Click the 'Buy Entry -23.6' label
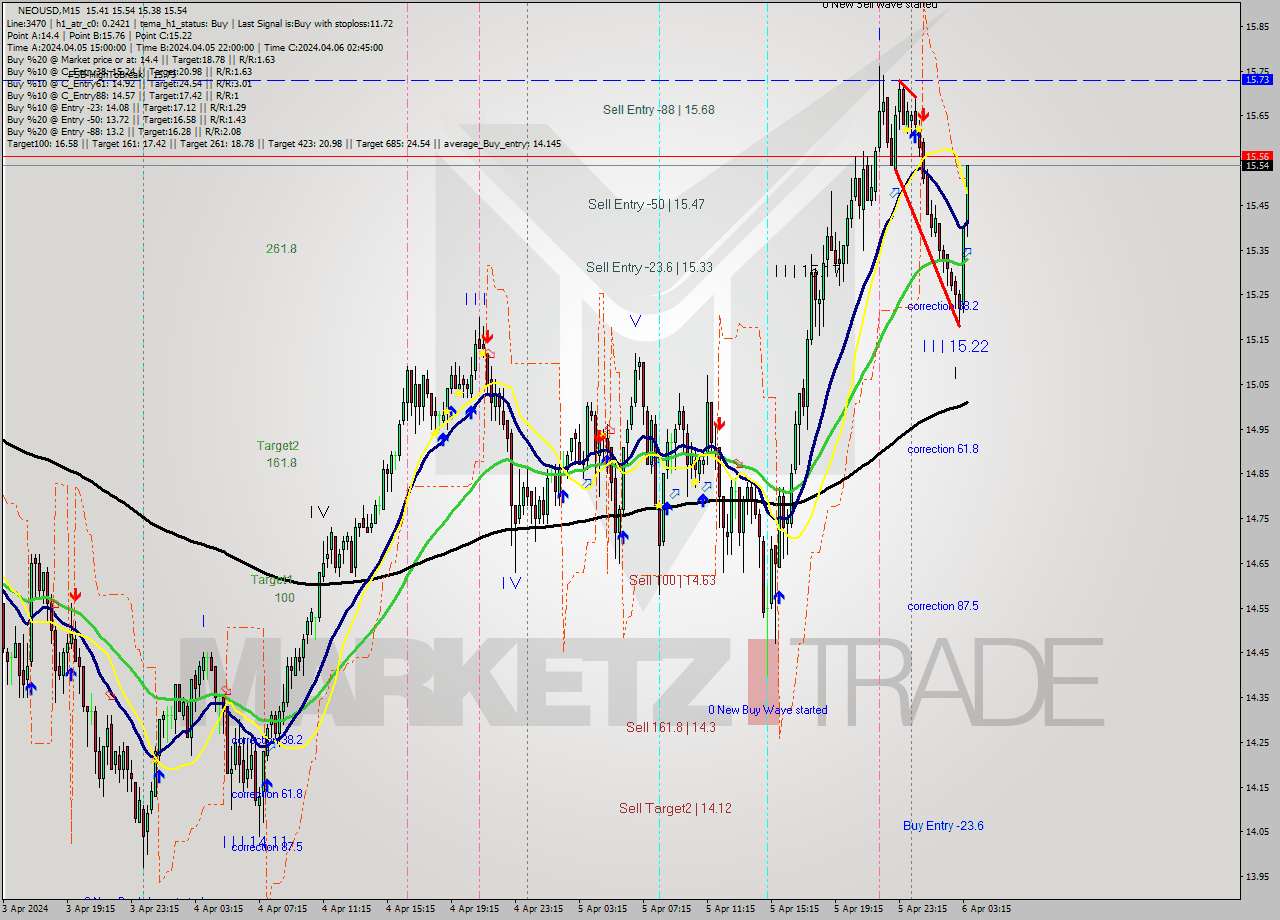 [943, 825]
